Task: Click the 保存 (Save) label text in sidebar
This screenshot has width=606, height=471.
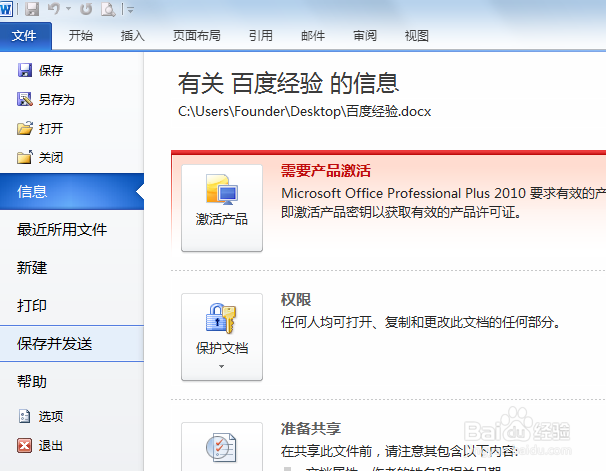Action: pos(51,70)
